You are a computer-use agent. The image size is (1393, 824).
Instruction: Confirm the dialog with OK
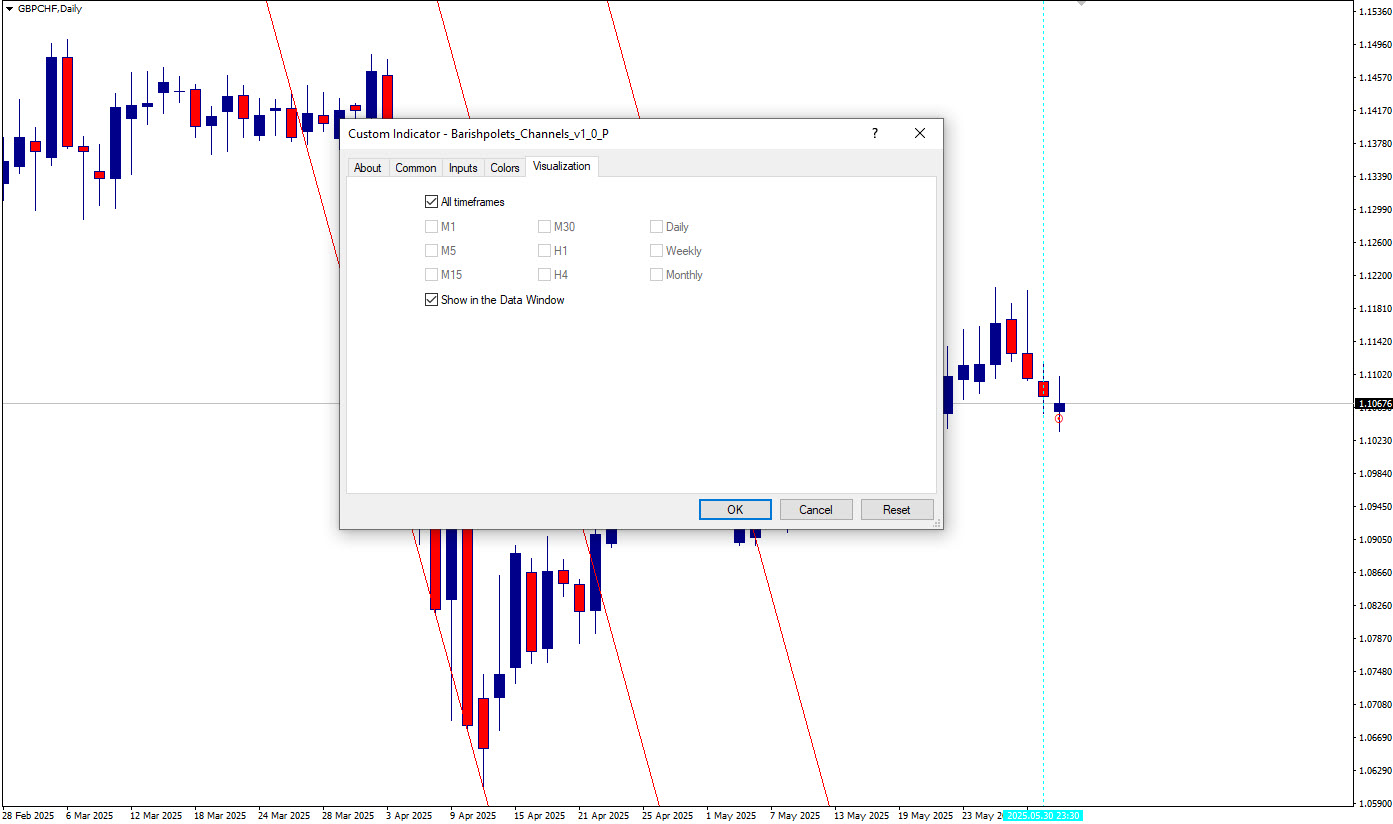[x=735, y=510]
